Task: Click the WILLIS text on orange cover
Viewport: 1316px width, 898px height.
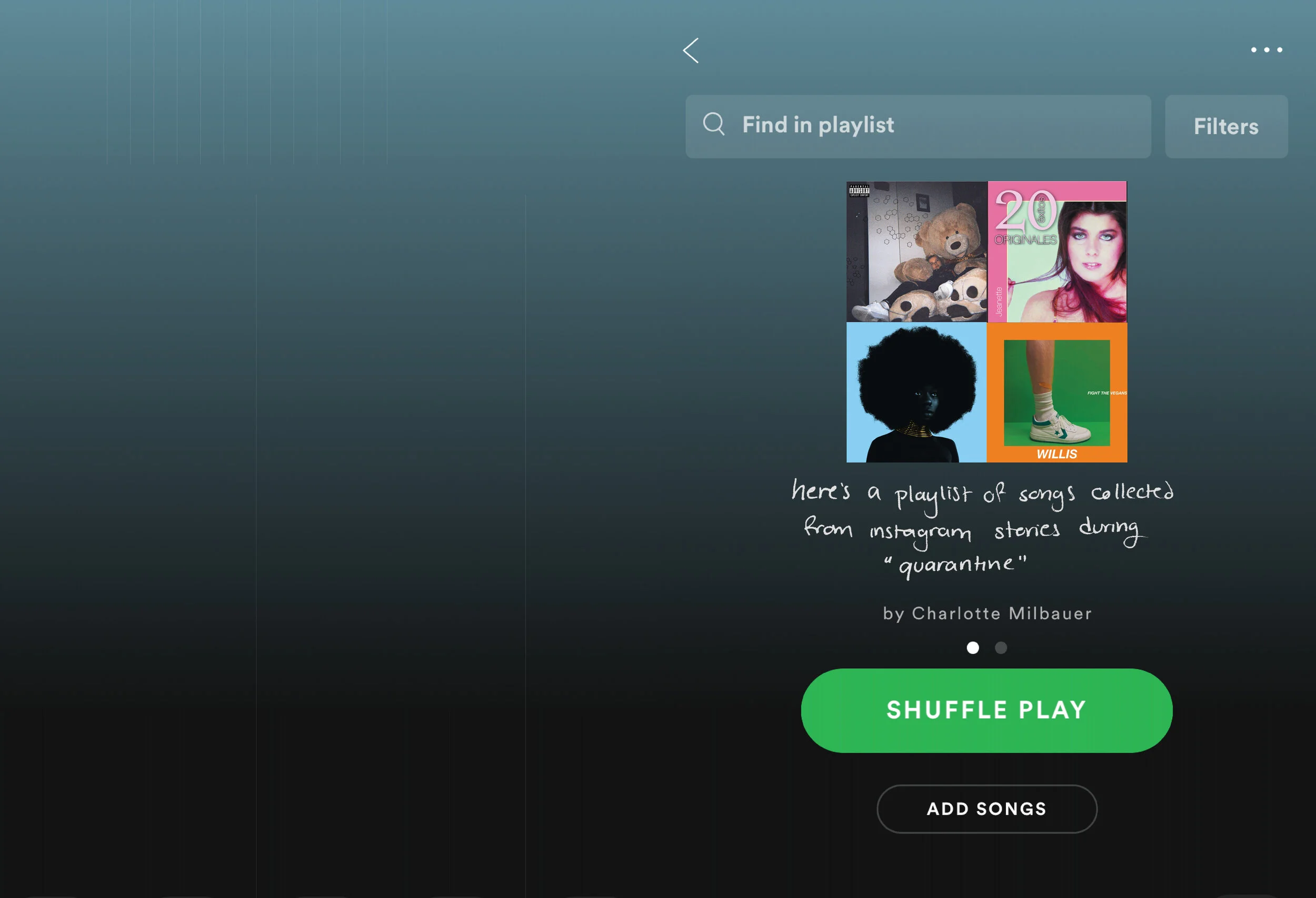Action: pos(1056,454)
